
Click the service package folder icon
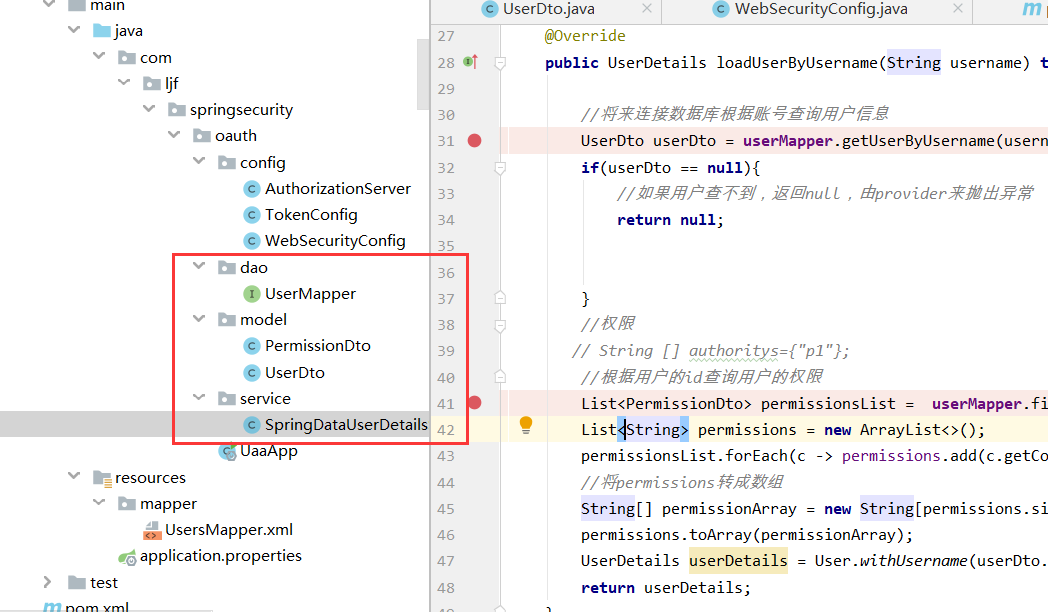click(x=227, y=399)
